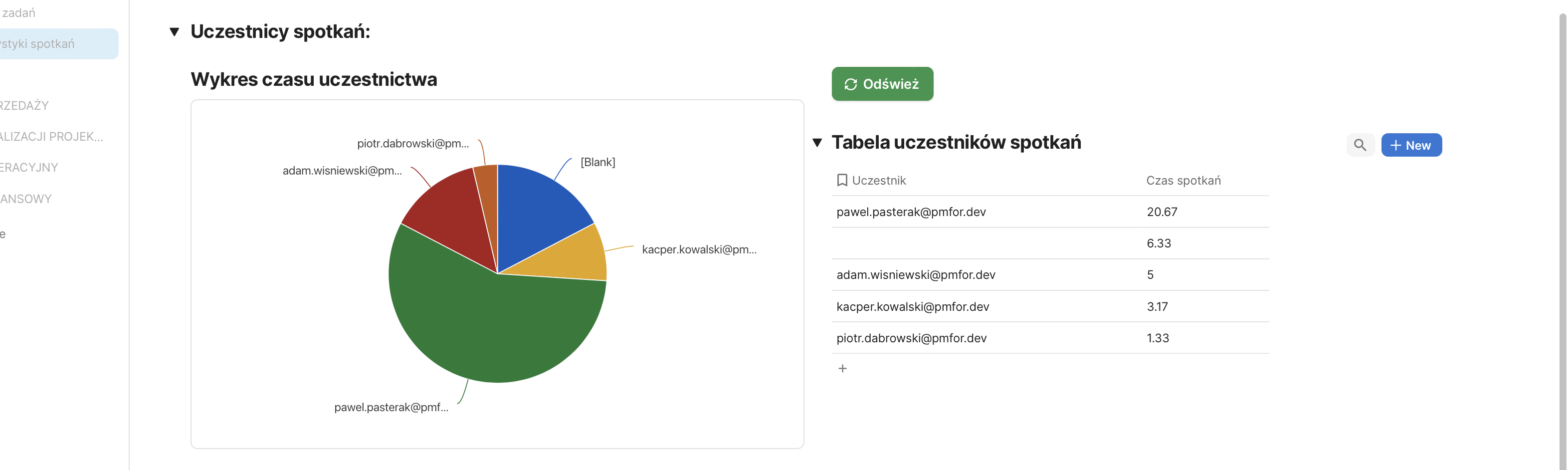Click the Odśwież button label
Image resolution: width=1568 pixels, height=470 pixels.
pyautogui.click(x=891, y=84)
